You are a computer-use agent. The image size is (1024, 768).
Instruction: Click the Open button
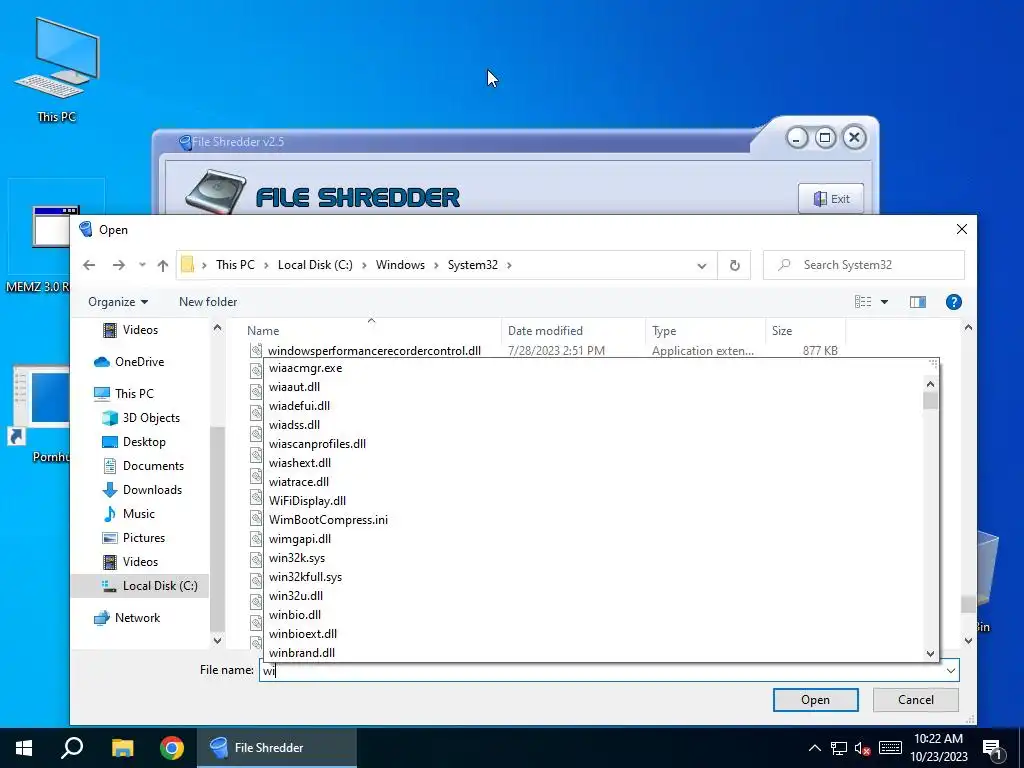pyautogui.click(x=816, y=700)
